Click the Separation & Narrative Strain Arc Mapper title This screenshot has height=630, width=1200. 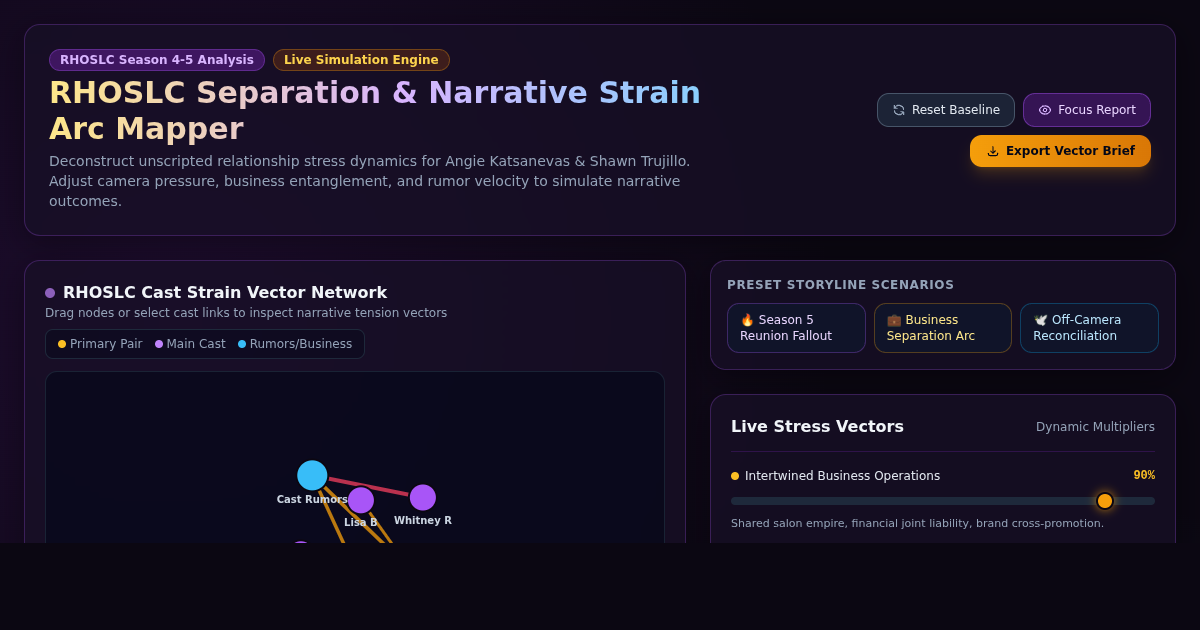375,110
